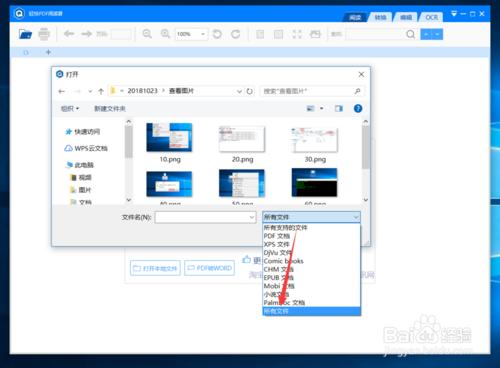Click the fit-width page layout icon

coord(278,34)
